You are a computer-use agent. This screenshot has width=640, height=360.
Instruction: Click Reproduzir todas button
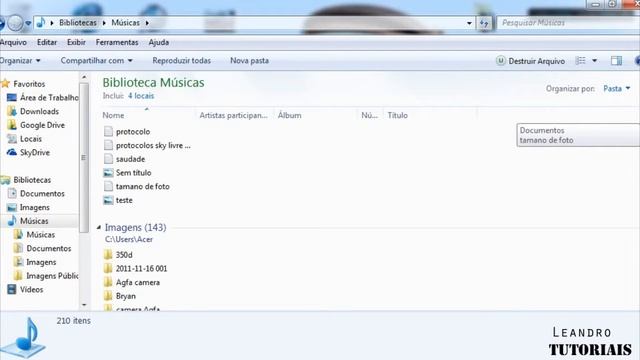pyautogui.click(x=182, y=61)
